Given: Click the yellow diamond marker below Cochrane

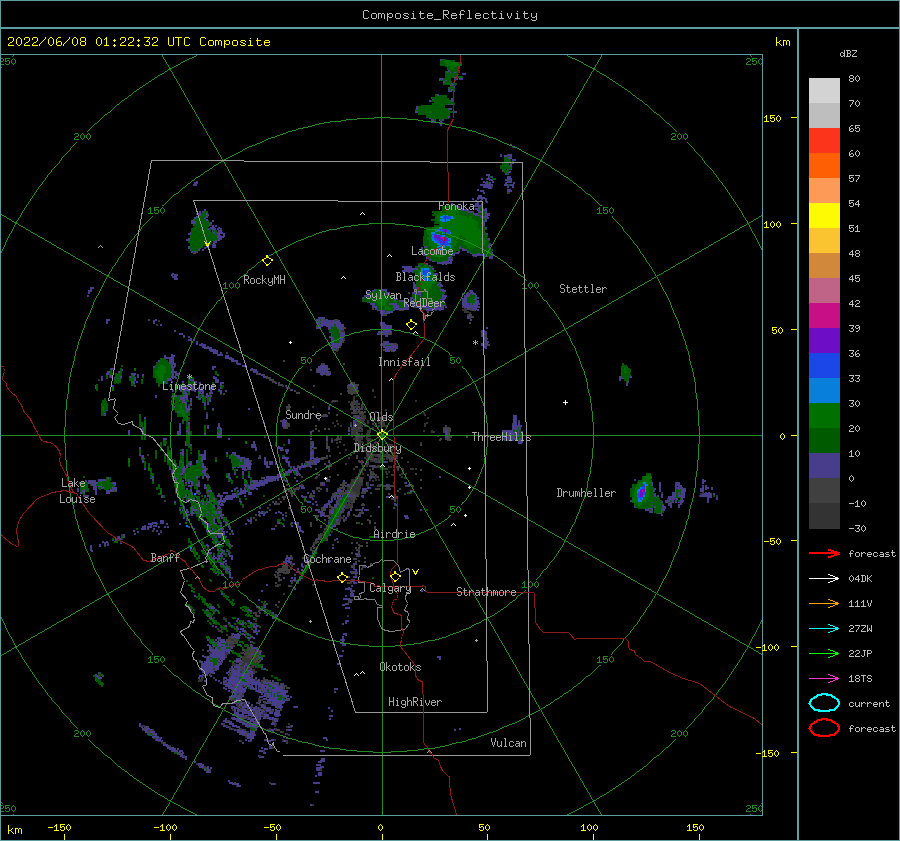Looking at the screenshot, I should [x=342, y=578].
